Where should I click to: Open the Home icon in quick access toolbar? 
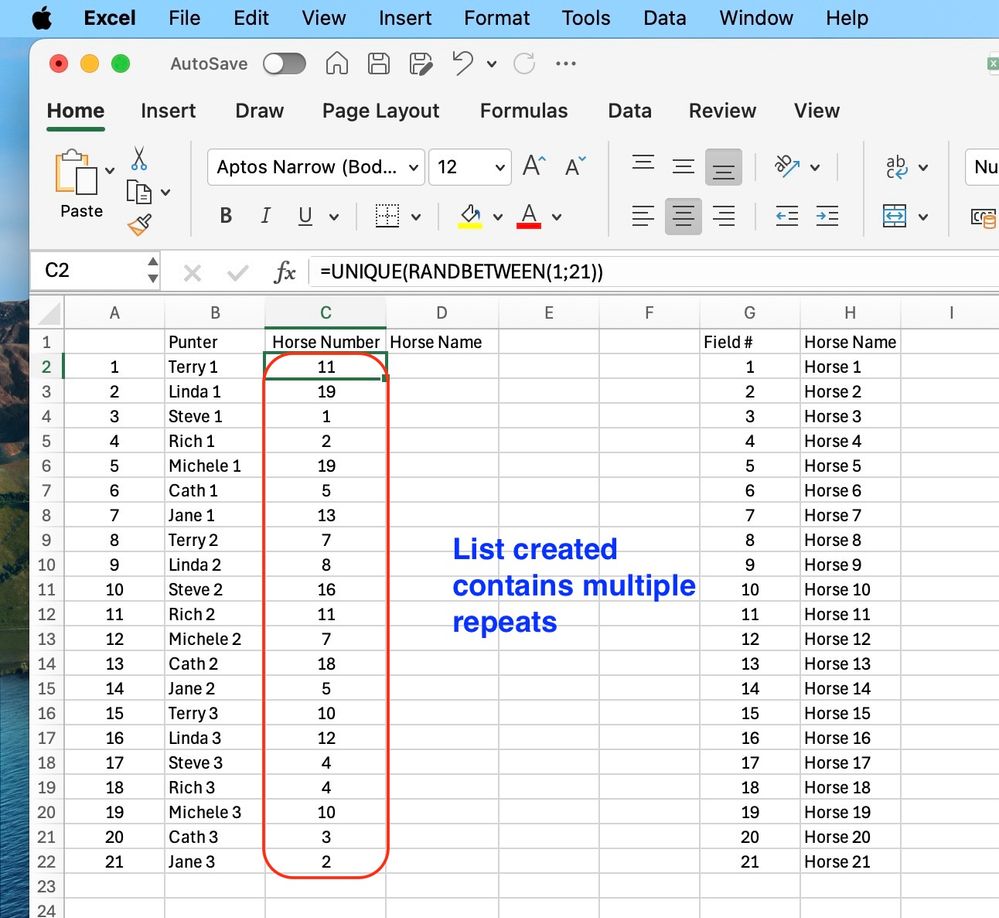336,63
